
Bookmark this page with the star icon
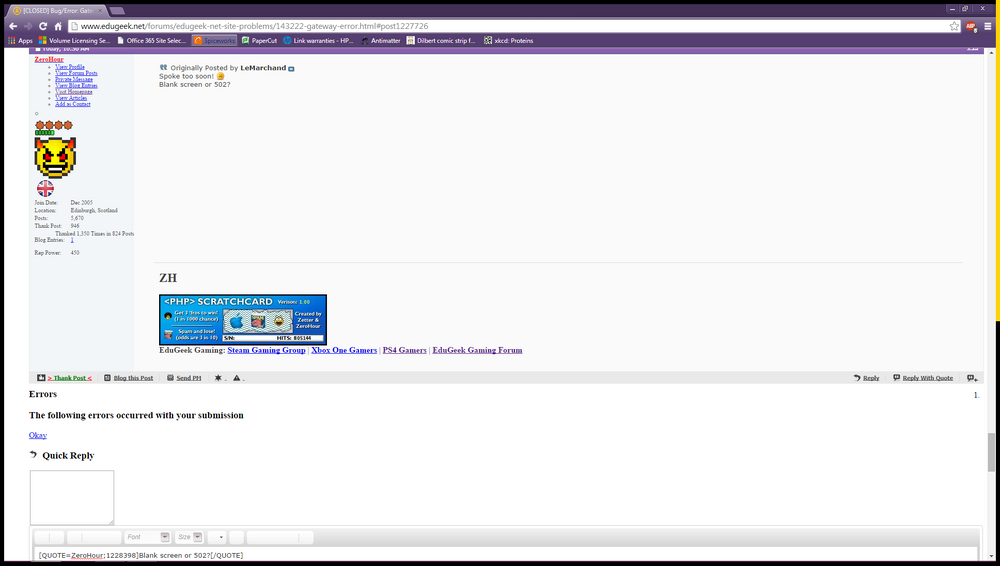[954, 26]
